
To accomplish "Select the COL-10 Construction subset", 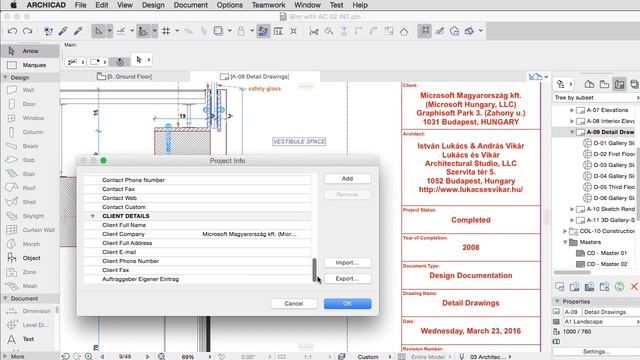I will (603, 231).
